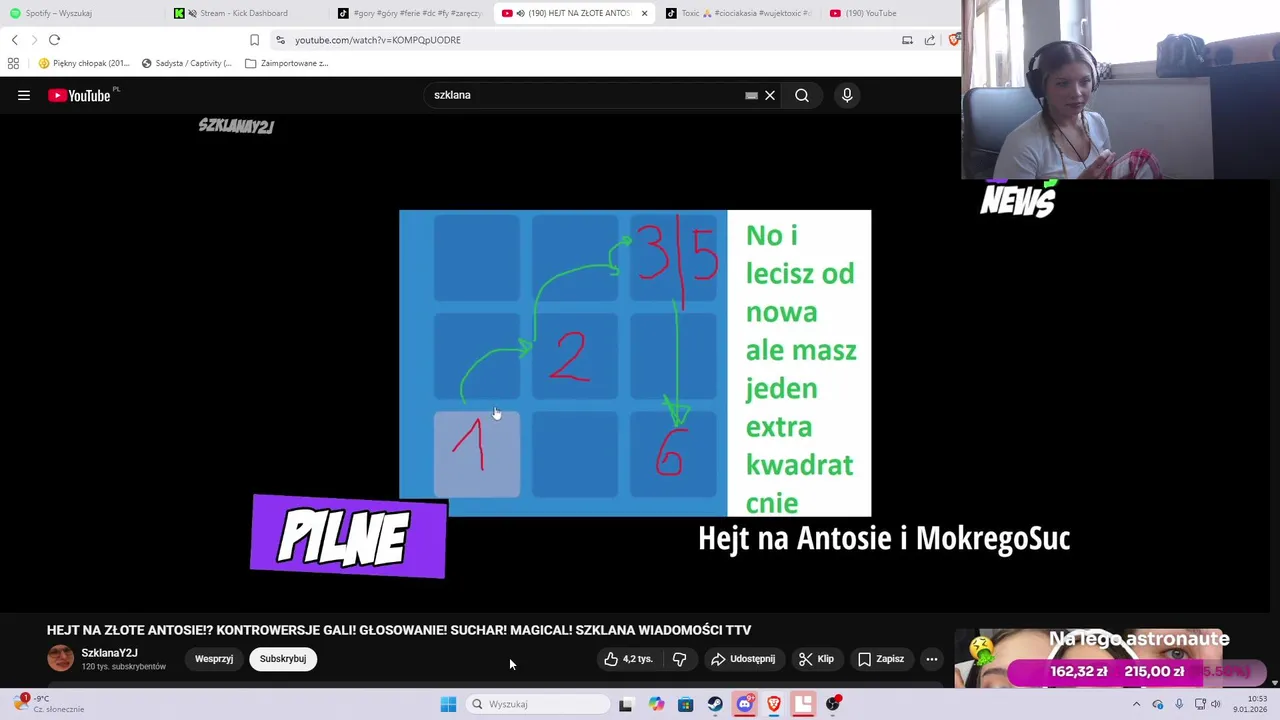Launch Copilot from the taskbar
Screen dimensions: 1280x720
click(656, 704)
